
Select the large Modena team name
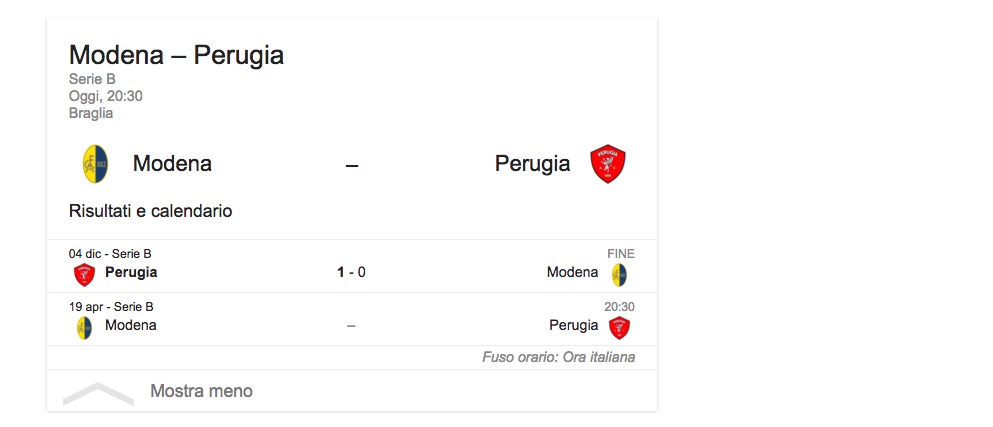(172, 164)
